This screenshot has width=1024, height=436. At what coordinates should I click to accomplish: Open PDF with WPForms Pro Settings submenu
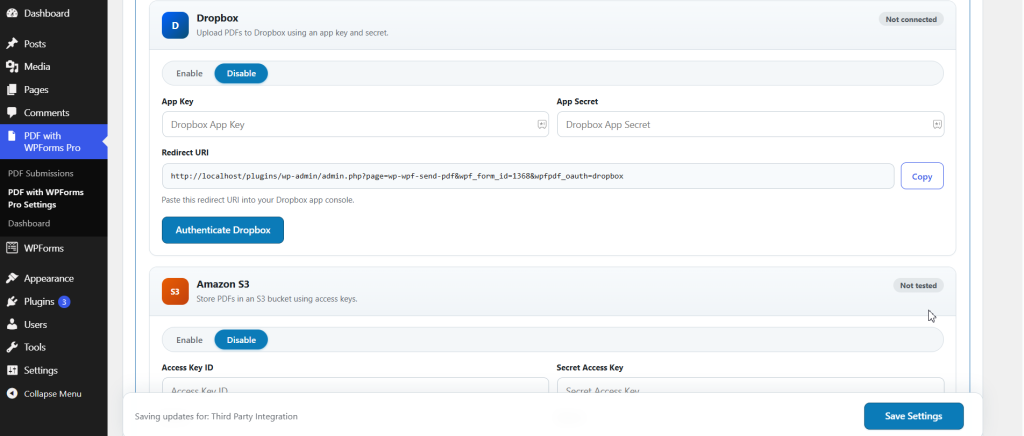(46, 198)
